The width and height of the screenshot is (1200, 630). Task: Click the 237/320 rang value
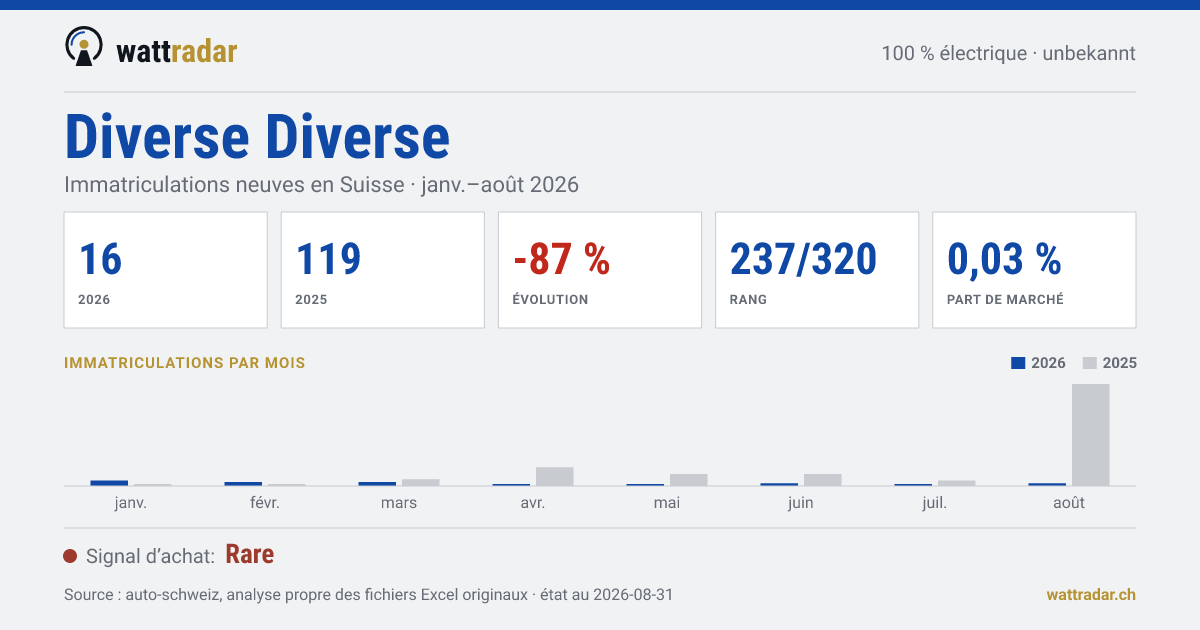click(803, 259)
